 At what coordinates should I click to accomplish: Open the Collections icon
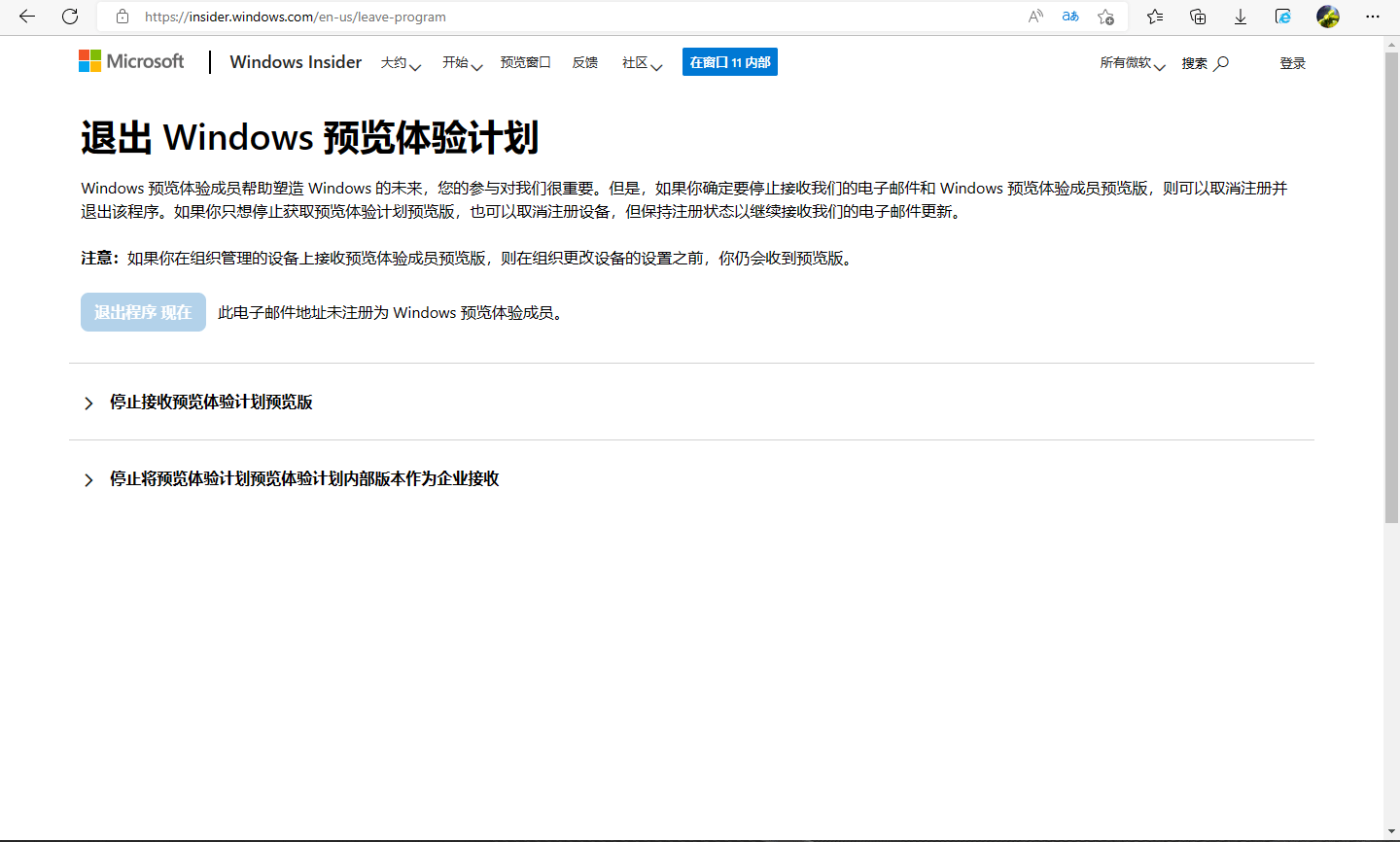point(1198,17)
